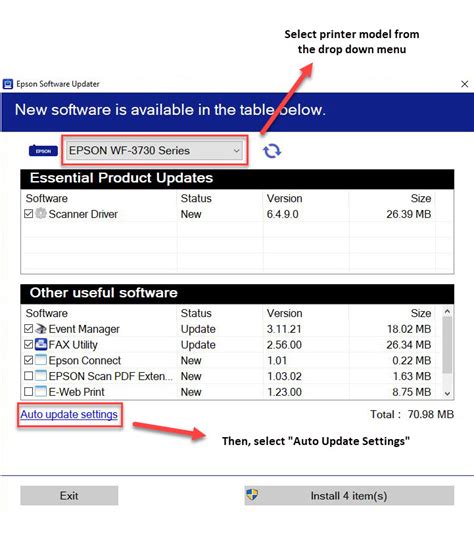The image size is (474, 552).
Task: Click version 2.56.00 cell
Action: pyautogui.click(x=284, y=345)
